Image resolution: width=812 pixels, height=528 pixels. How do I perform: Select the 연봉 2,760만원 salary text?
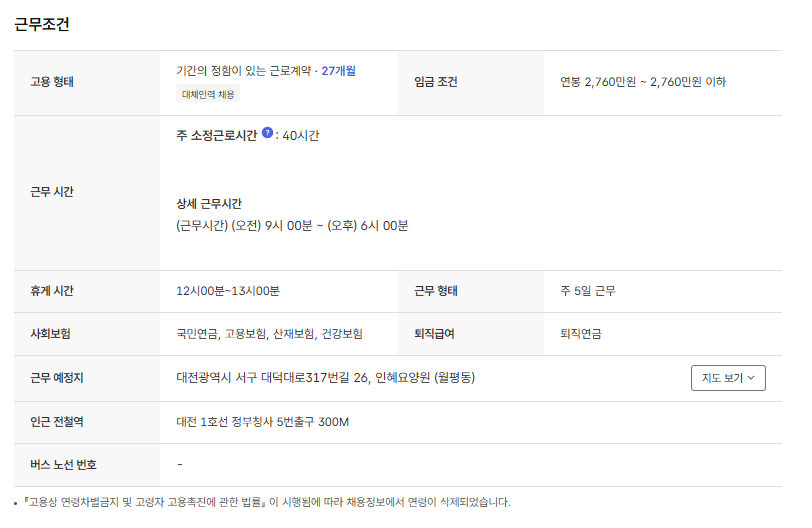click(642, 82)
